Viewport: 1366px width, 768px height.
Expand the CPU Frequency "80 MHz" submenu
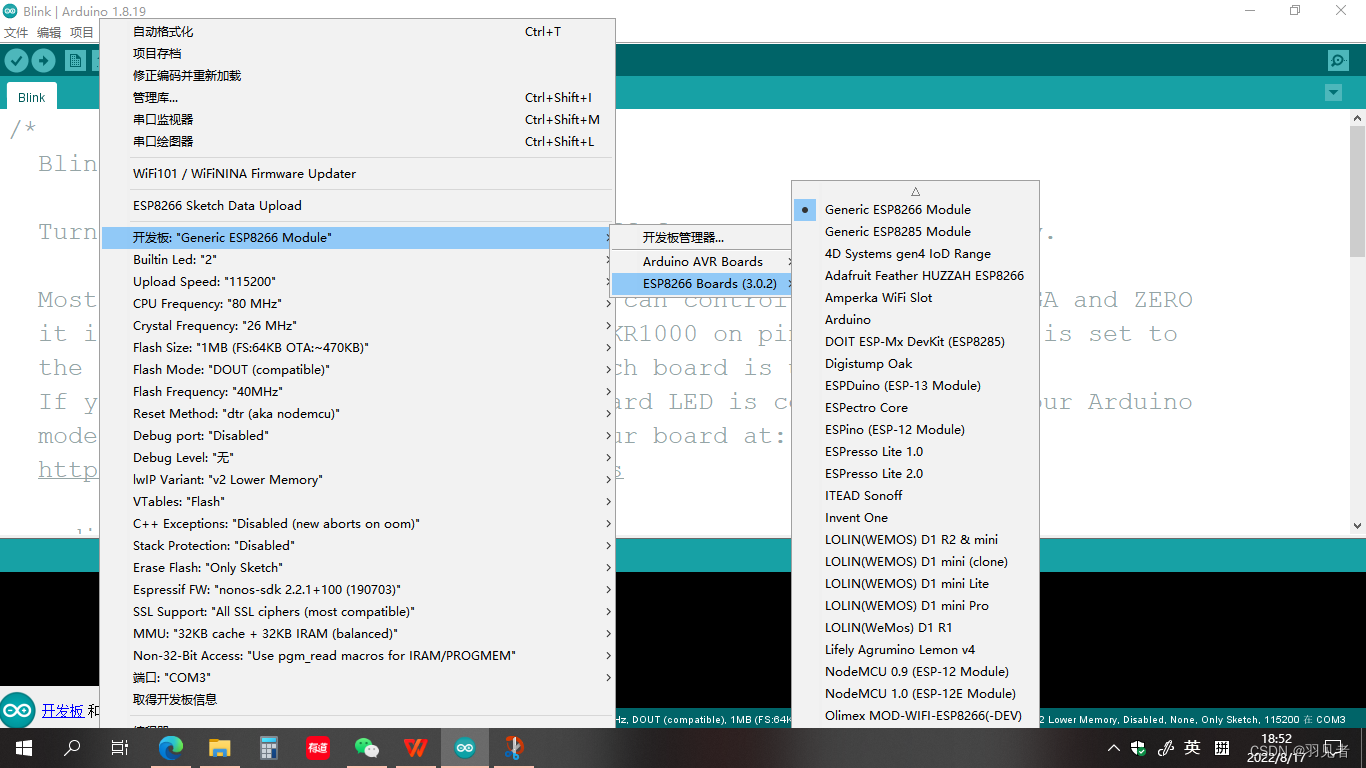[358, 304]
